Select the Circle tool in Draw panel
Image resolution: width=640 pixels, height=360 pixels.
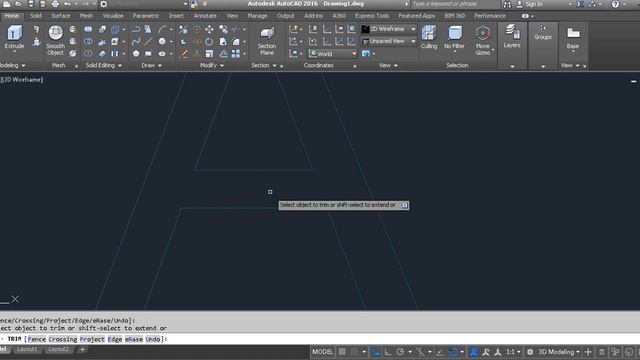(162, 41)
